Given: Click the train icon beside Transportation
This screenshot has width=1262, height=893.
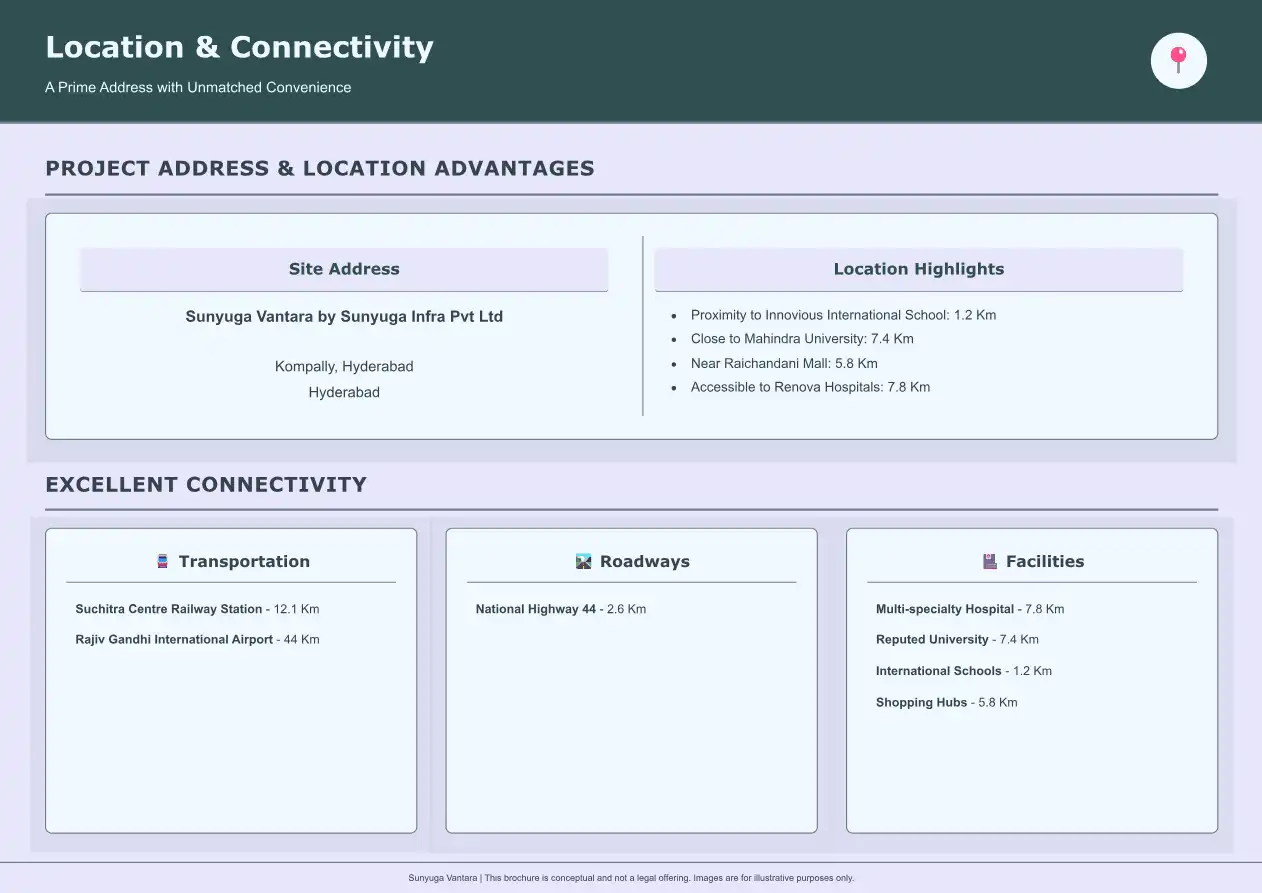Looking at the screenshot, I should [163, 562].
